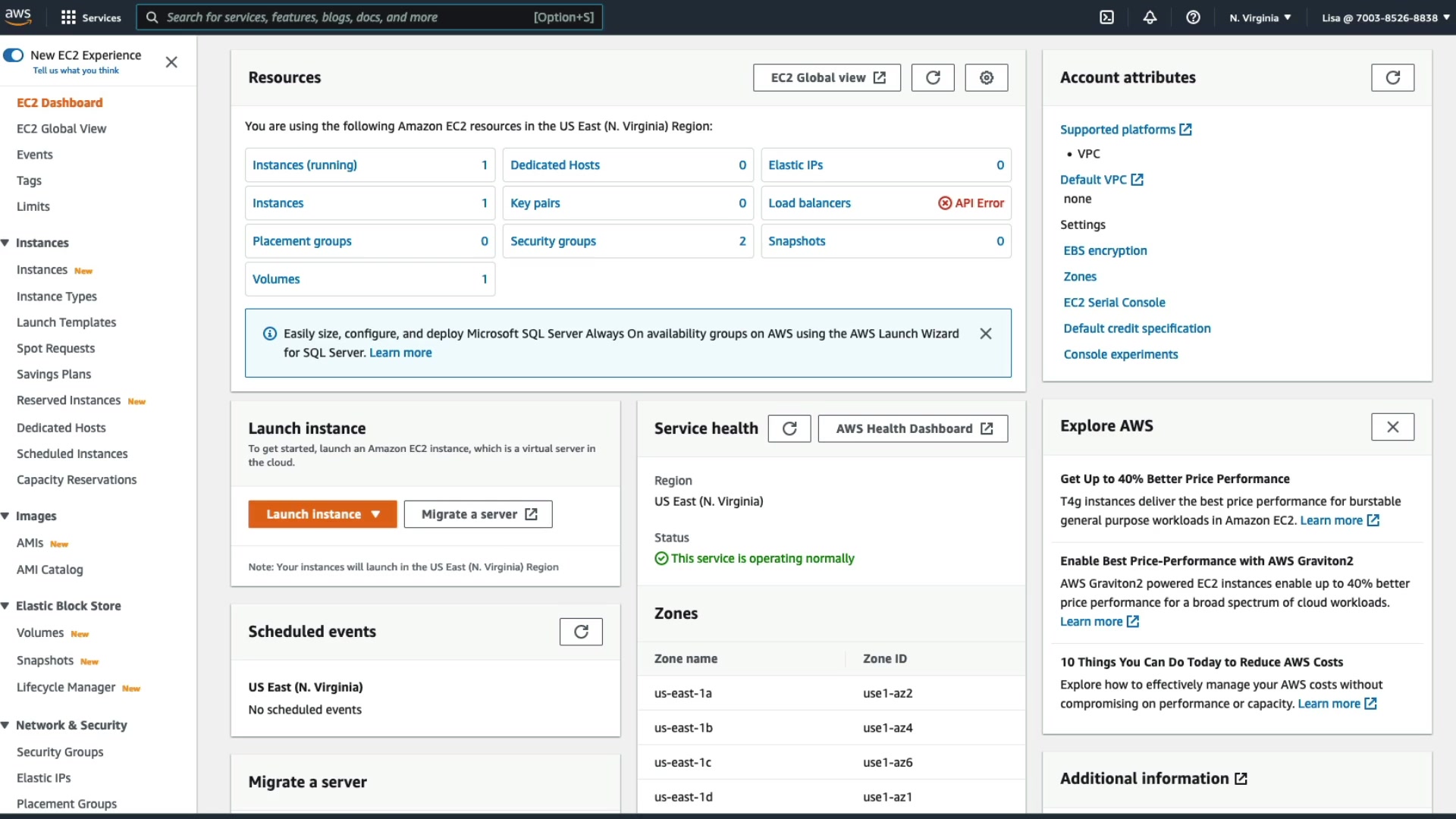Open the notifications bell
Screen dimensions: 1456x819
click(x=1150, y=17)
